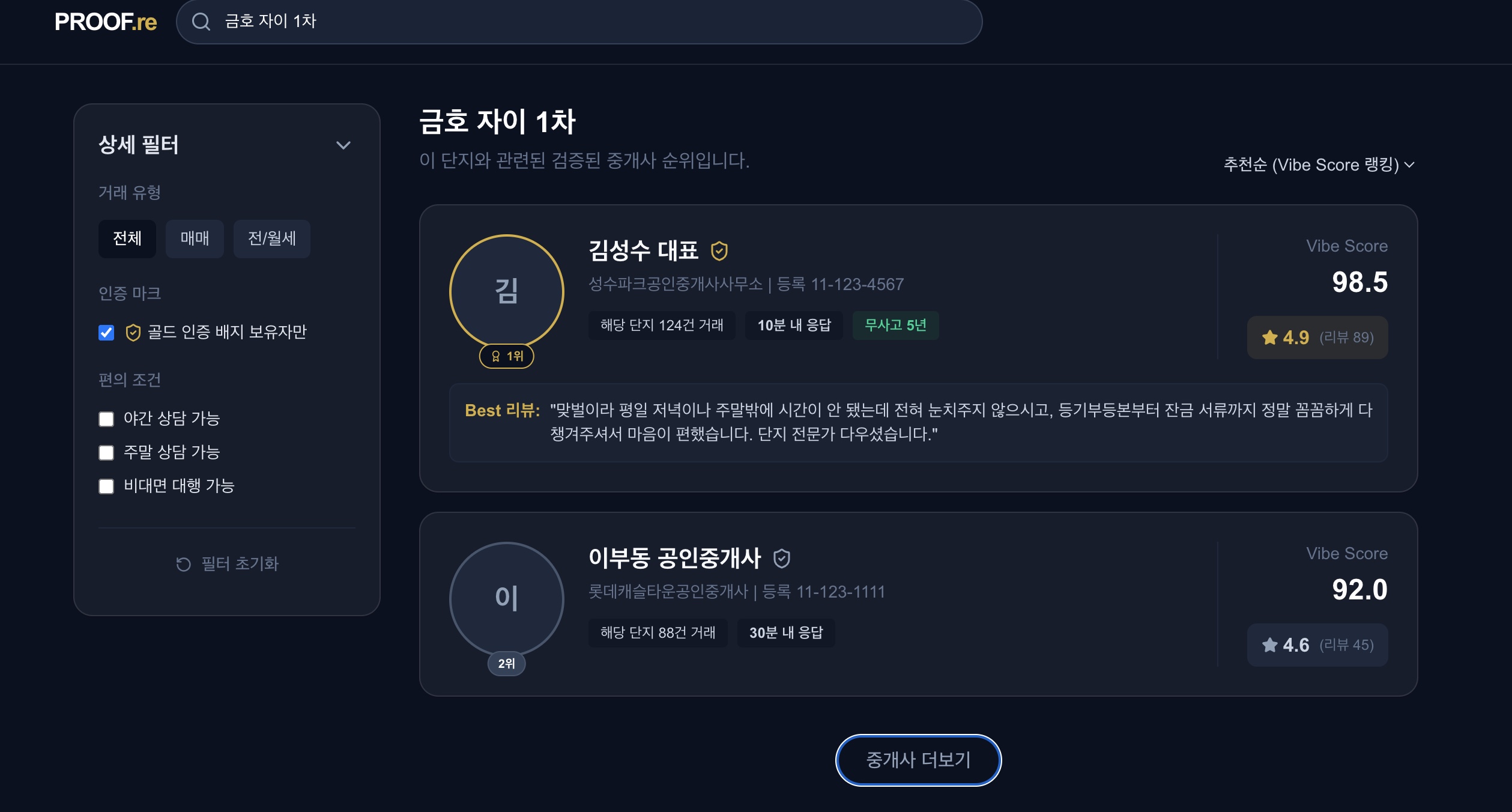Switch to the 전/월세 filter tab
This screenshot has height=812, width=1512.
[x=271, y=238]
